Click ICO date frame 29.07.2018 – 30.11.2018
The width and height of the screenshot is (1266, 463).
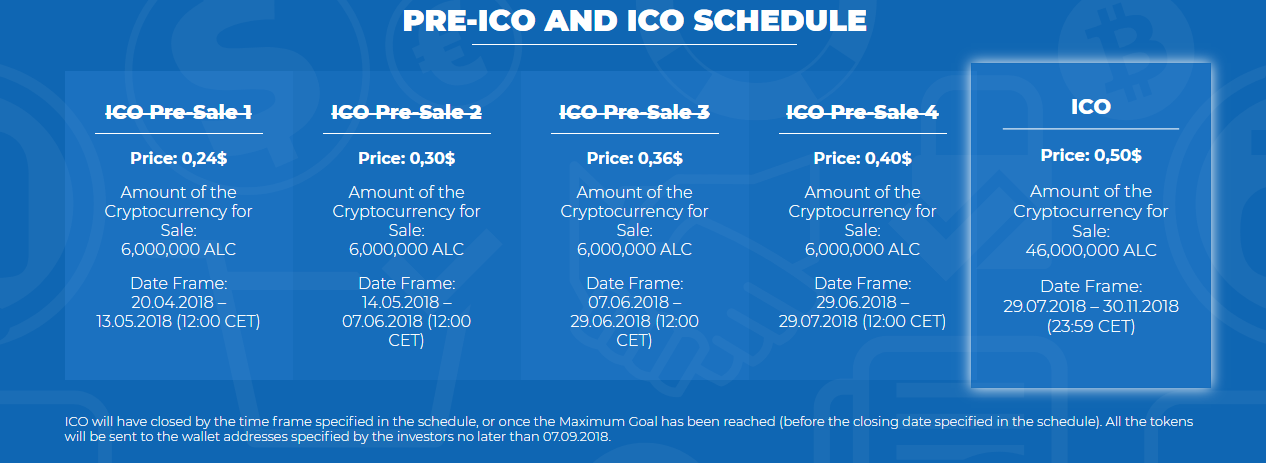pos(1090,306)
